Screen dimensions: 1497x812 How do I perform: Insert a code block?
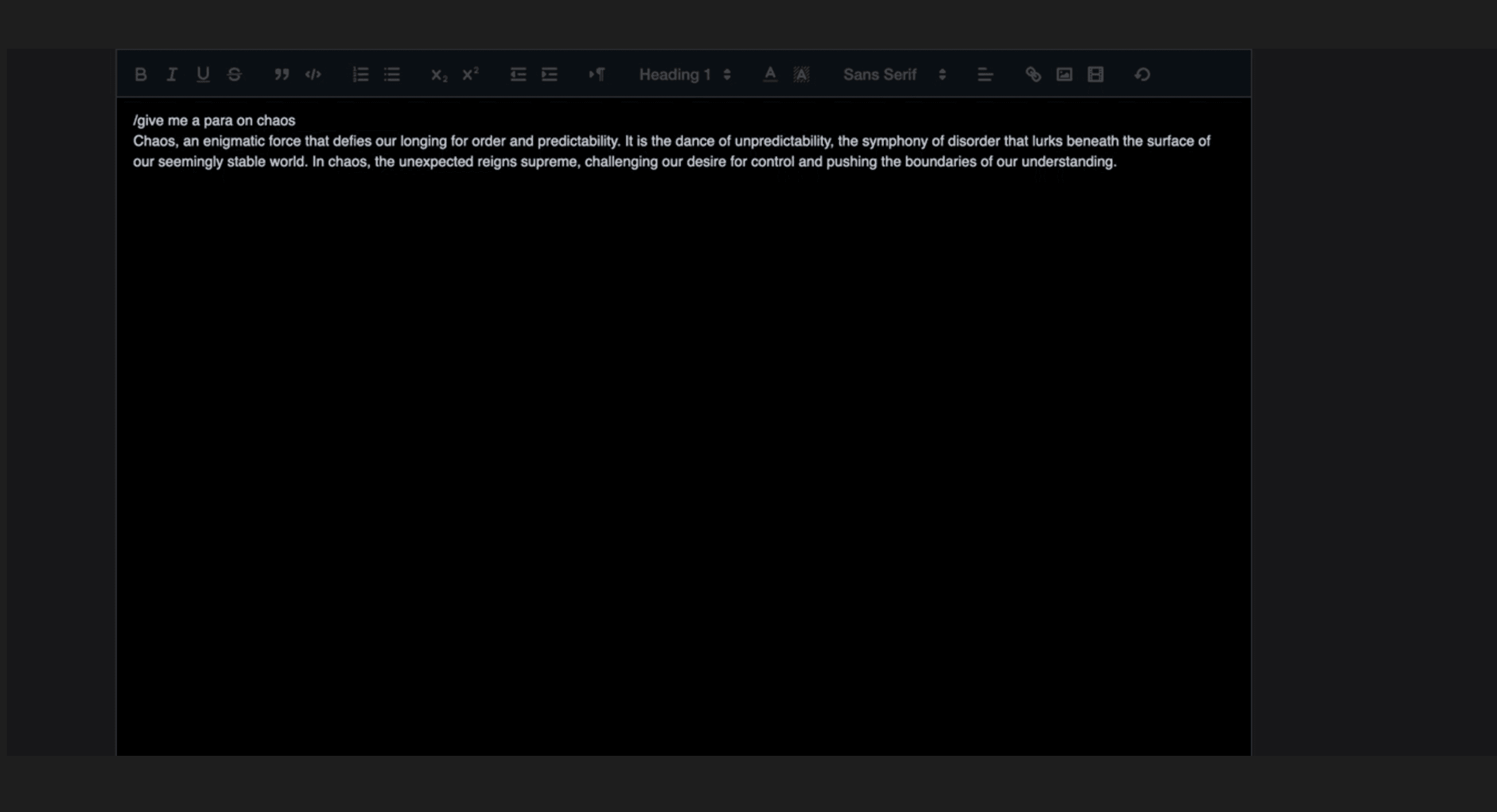[x=313, y=74]
